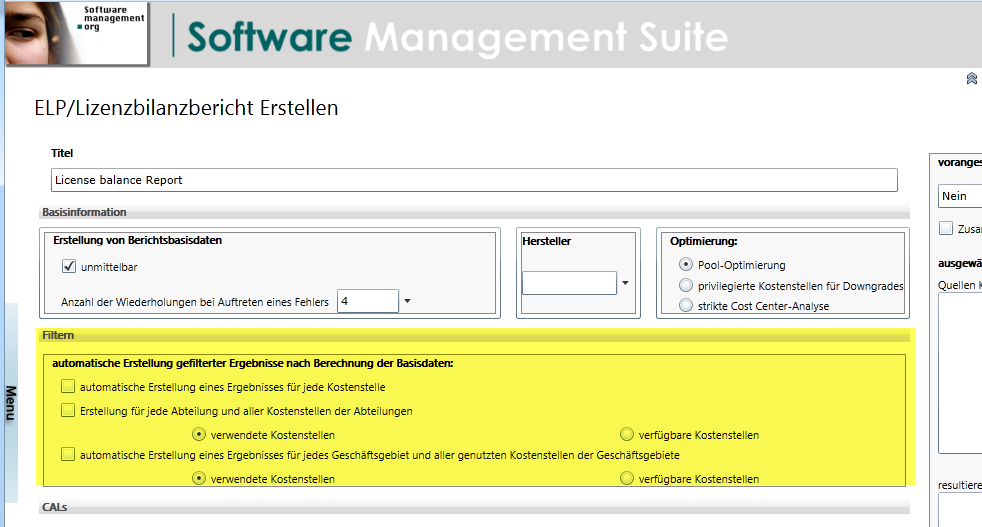Click the double-chevron collapse icon at top right

coord(971,78)
